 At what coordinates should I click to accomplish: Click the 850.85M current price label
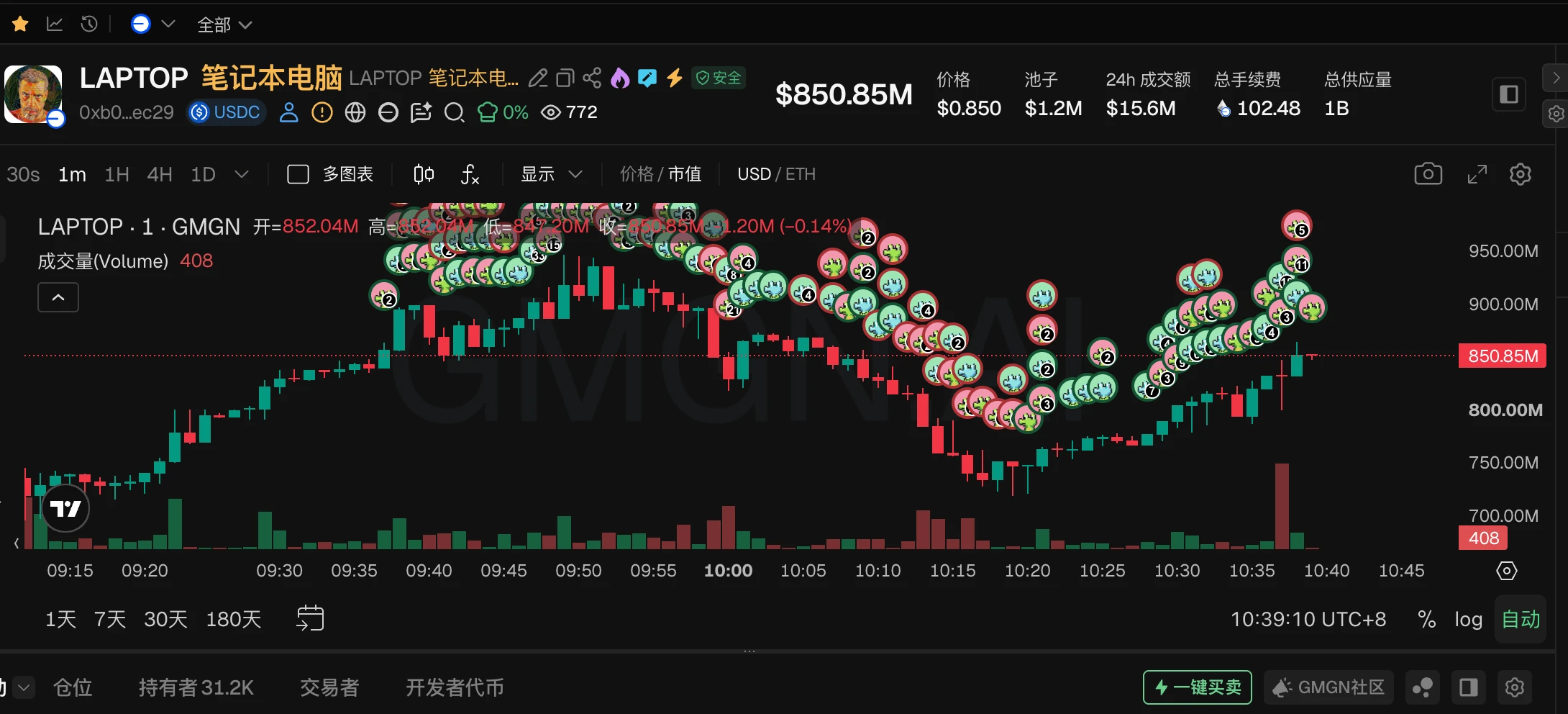point(1503,356)
